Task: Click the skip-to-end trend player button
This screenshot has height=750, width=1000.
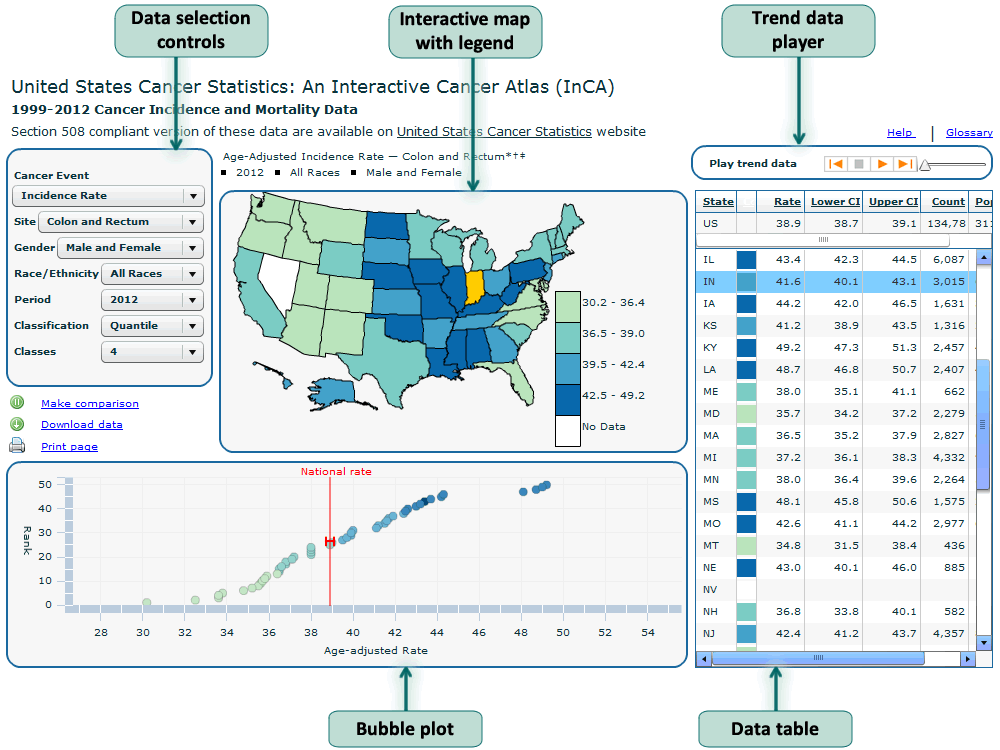Action: [904, 164]
